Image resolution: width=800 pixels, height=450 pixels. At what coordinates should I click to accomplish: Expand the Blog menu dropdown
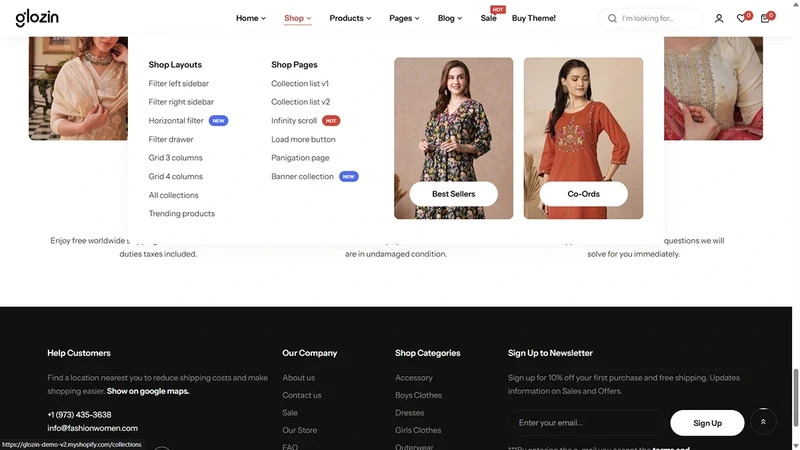click(x=449, y=18)
